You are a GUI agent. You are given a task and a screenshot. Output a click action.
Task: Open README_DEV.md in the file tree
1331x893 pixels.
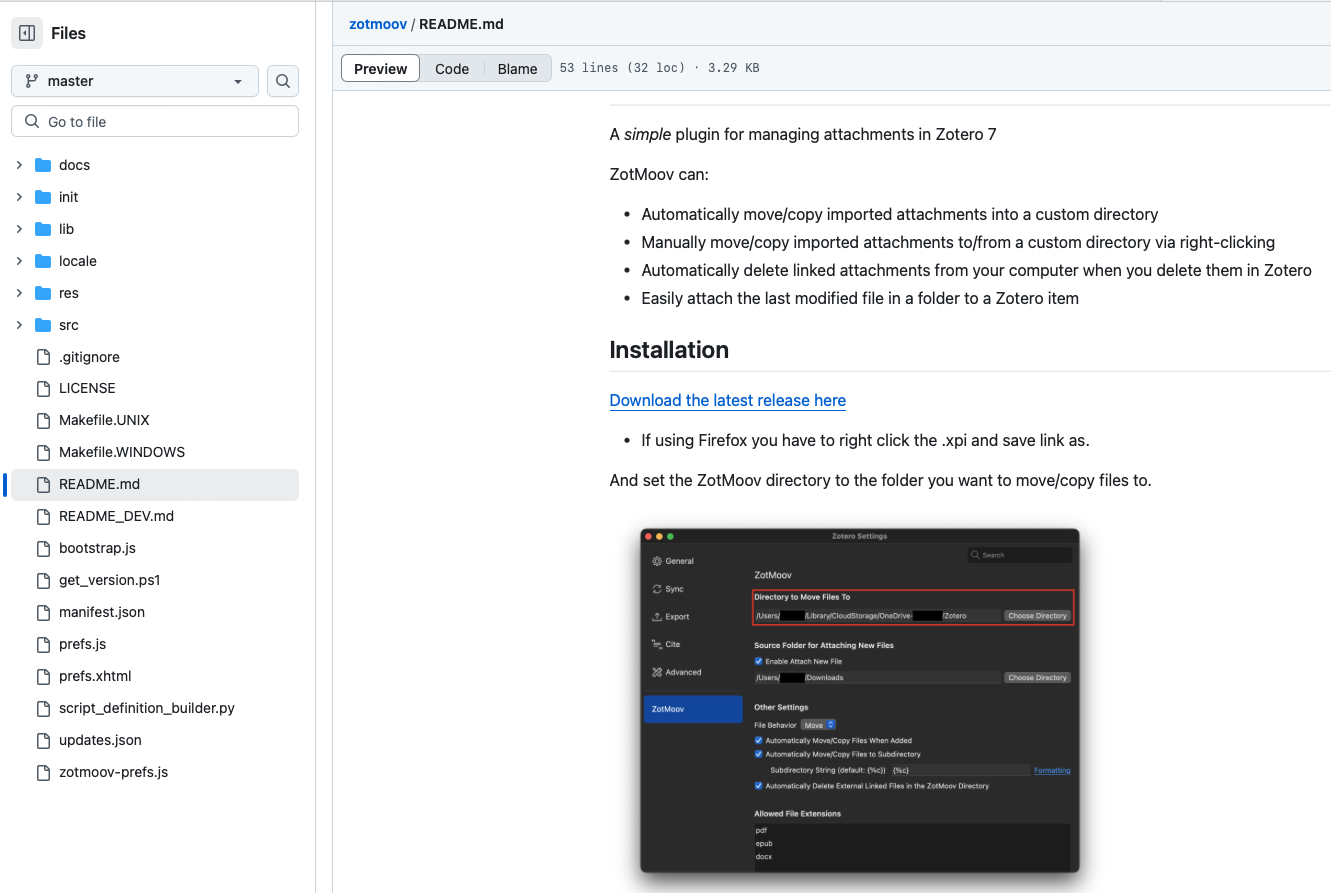pos(116,516)
